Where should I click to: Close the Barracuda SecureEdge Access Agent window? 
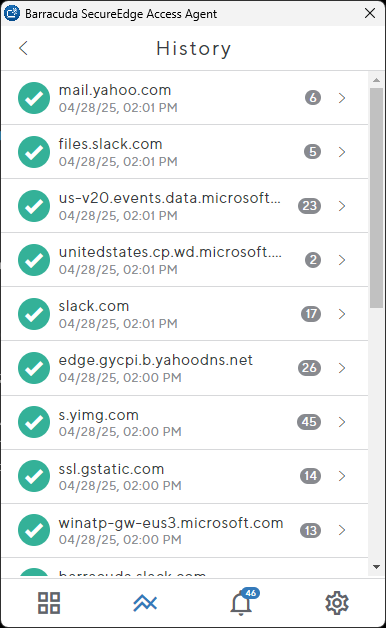tap(370, 13)
